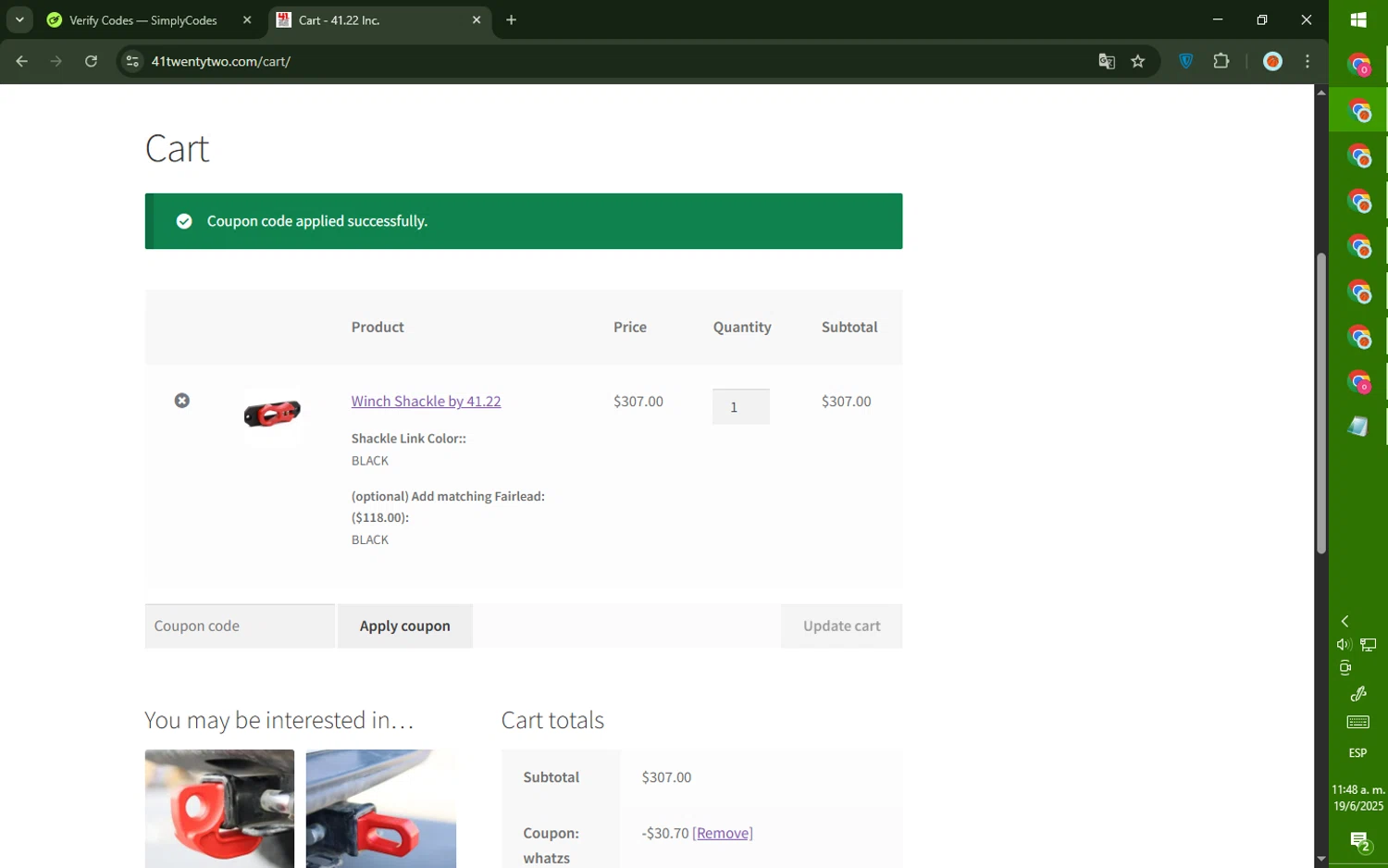This screenshot has width=1388, height=868.
Task: Open the clock showing 11:48 a. m.
Action: (x=1358, y=798)
